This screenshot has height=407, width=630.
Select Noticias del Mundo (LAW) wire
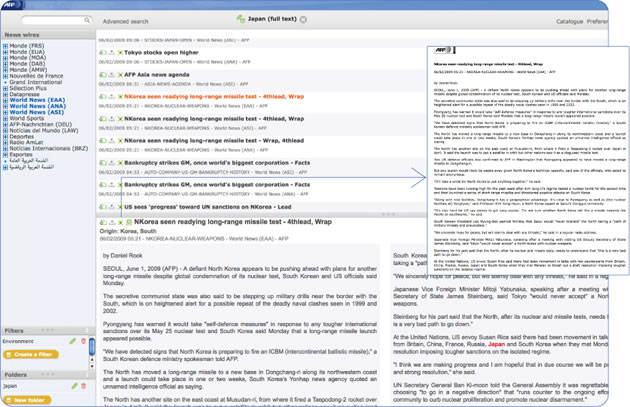tap(44, 131)
